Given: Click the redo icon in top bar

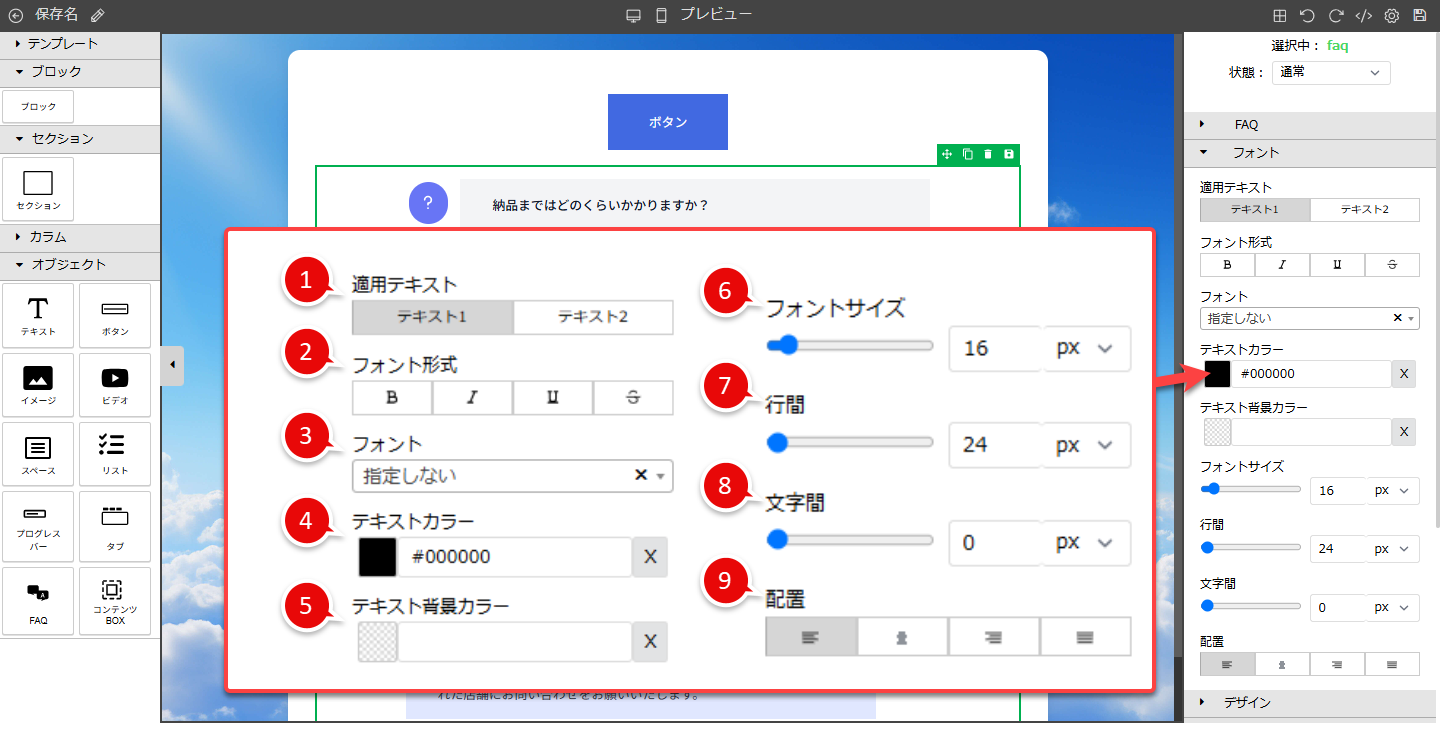Looking at the screenshot, I should [1335, 15].
